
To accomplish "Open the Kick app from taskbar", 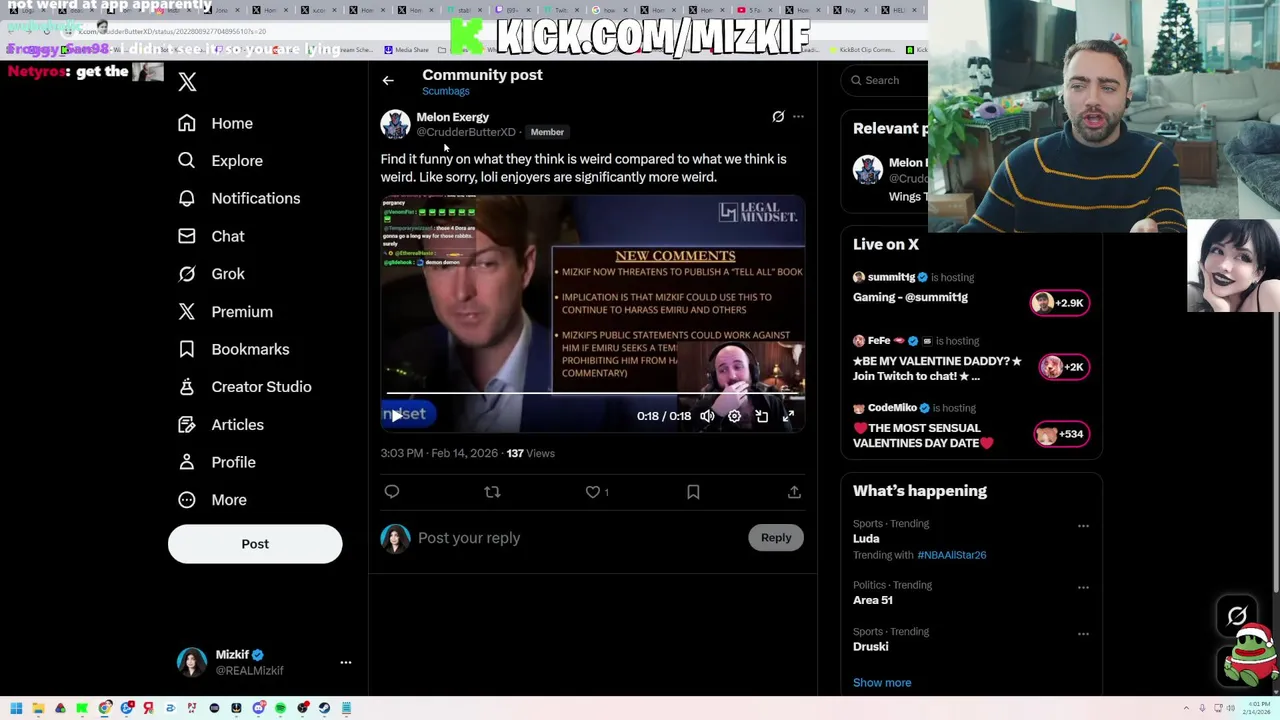I will click(x=82, y=708).
